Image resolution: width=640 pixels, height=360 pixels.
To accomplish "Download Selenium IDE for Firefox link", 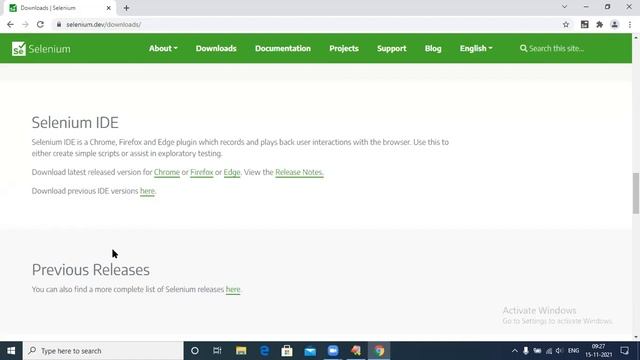I will [x=202, y=172].
